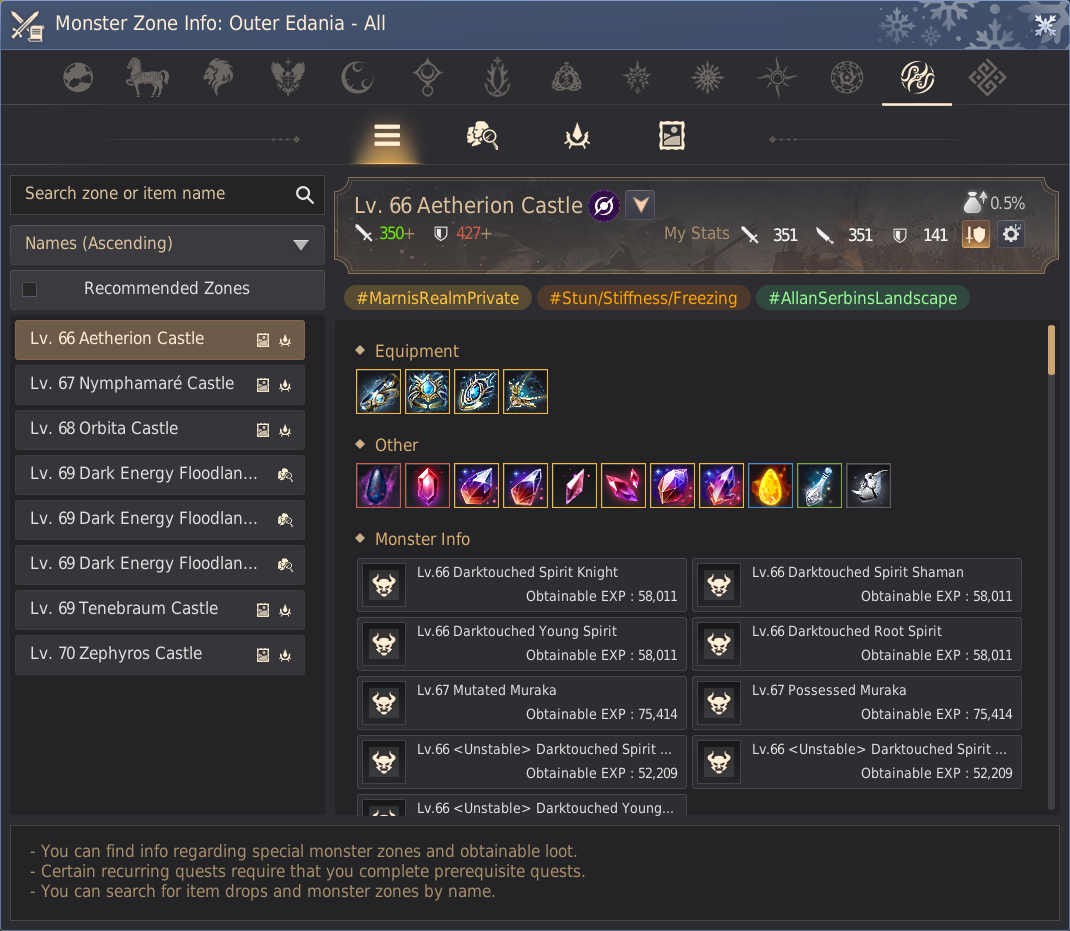This screenshot has height=931, width=1070.
Task: Click the portrait icon on Orbita Castle row
Action: coord(263,430)
